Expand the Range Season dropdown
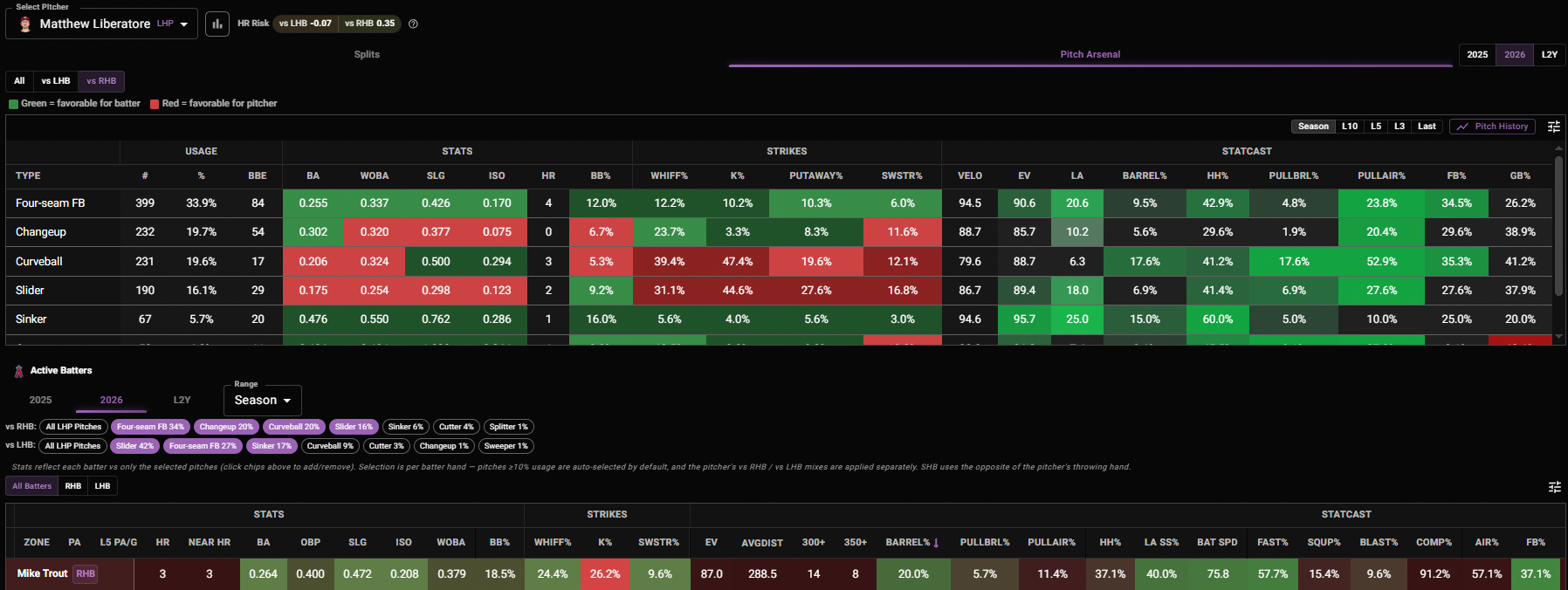 click(263, 400)
